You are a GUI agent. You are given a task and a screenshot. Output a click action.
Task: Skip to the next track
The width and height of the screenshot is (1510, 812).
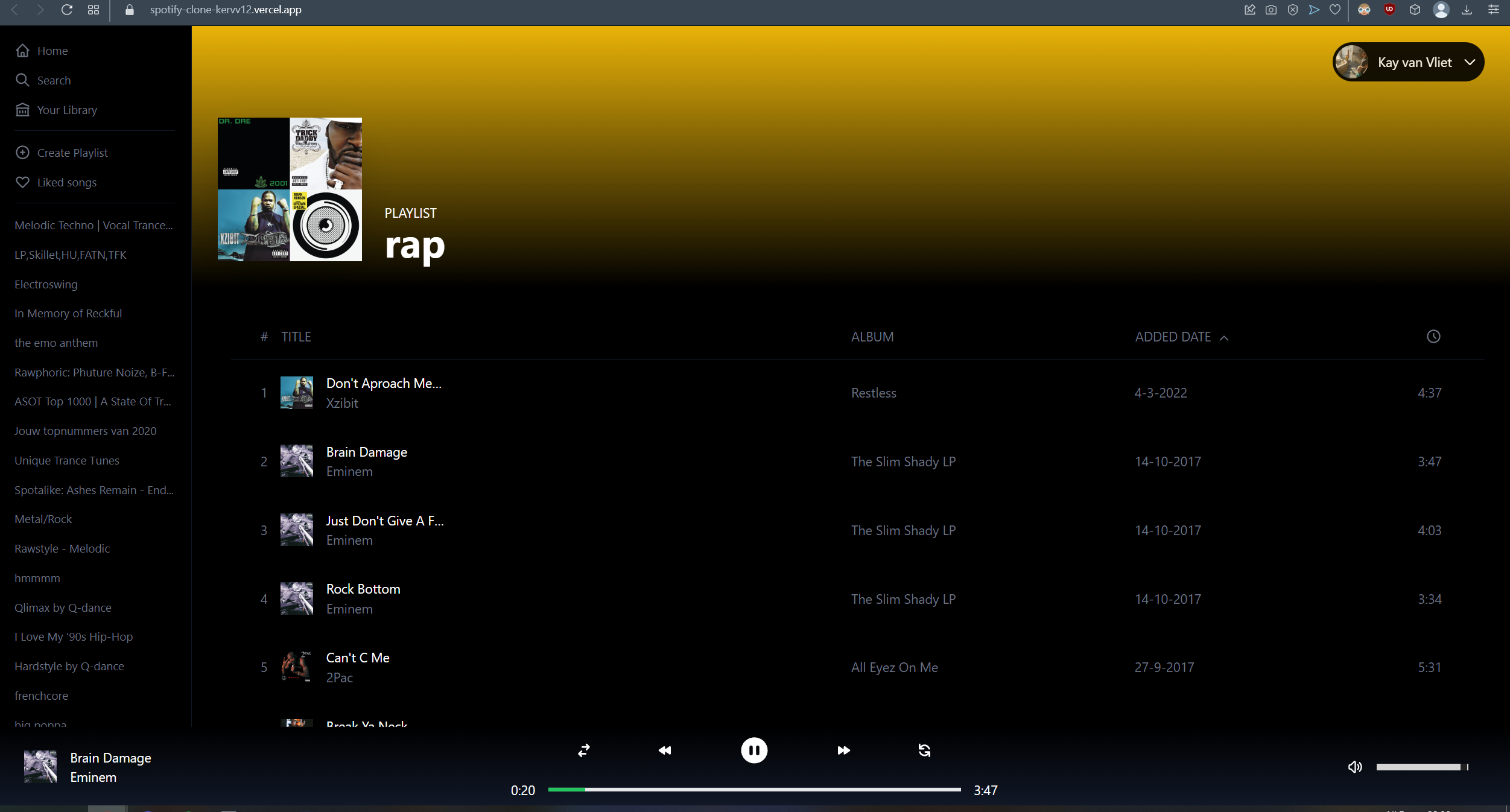843,750
